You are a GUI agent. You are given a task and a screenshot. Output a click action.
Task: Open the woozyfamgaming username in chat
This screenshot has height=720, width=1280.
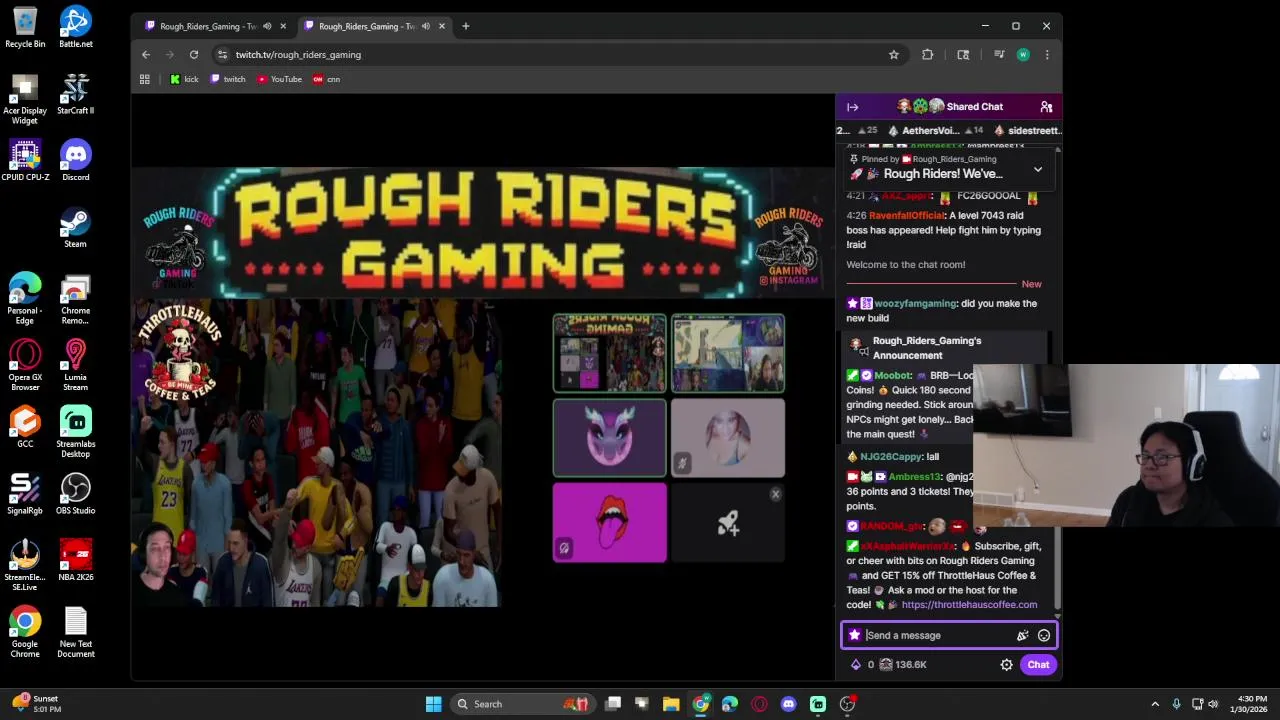pyautogui.click(x=916, y=304)
